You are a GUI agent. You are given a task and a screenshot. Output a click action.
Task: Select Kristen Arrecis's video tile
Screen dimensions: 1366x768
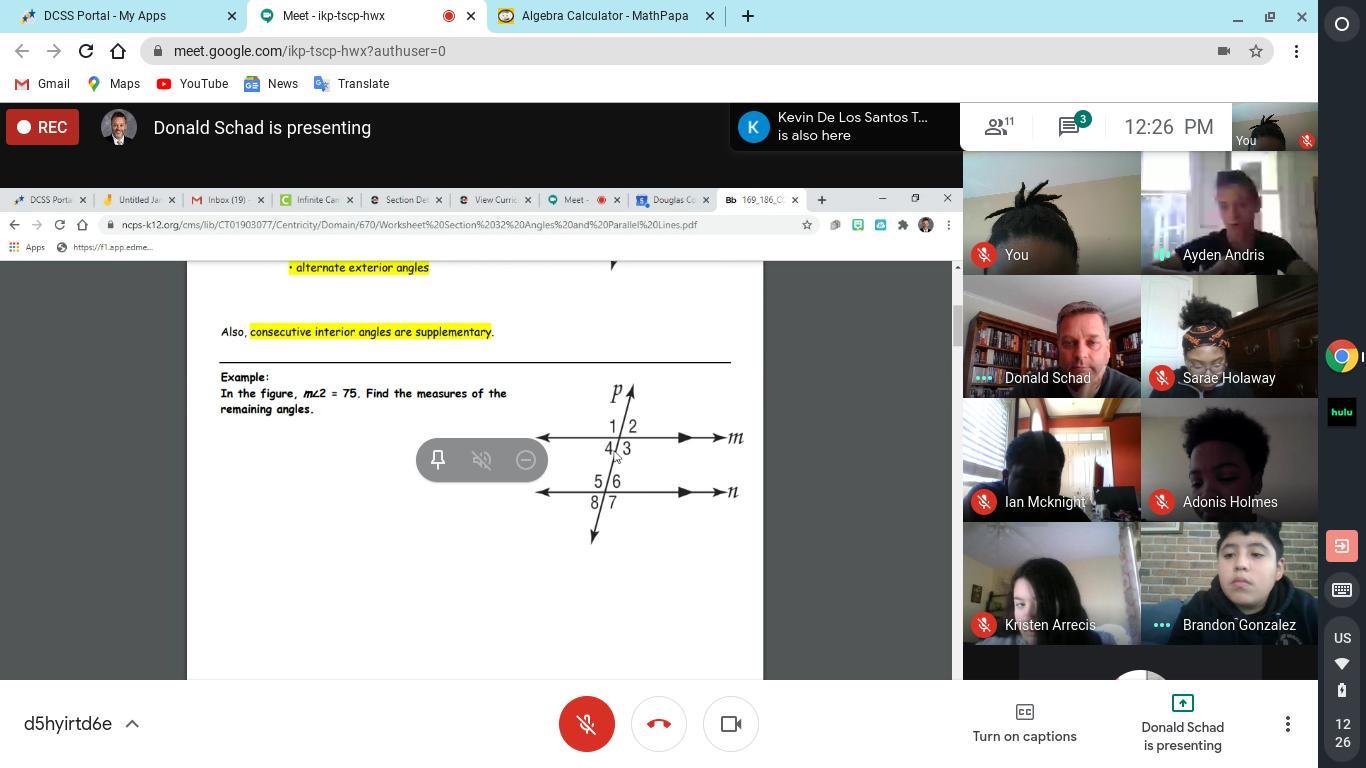point(1052,584)
